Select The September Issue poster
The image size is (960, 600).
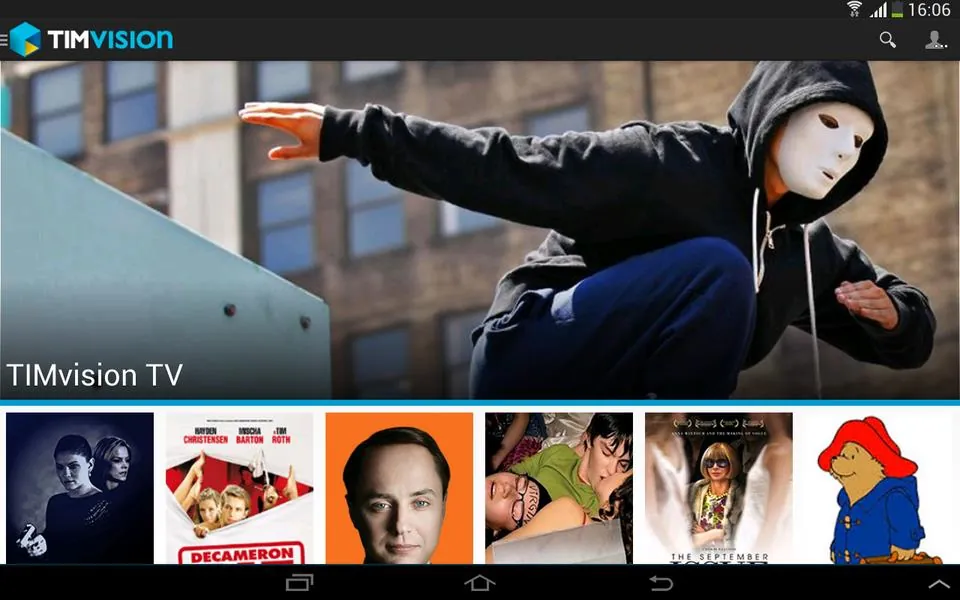point(719,488)
